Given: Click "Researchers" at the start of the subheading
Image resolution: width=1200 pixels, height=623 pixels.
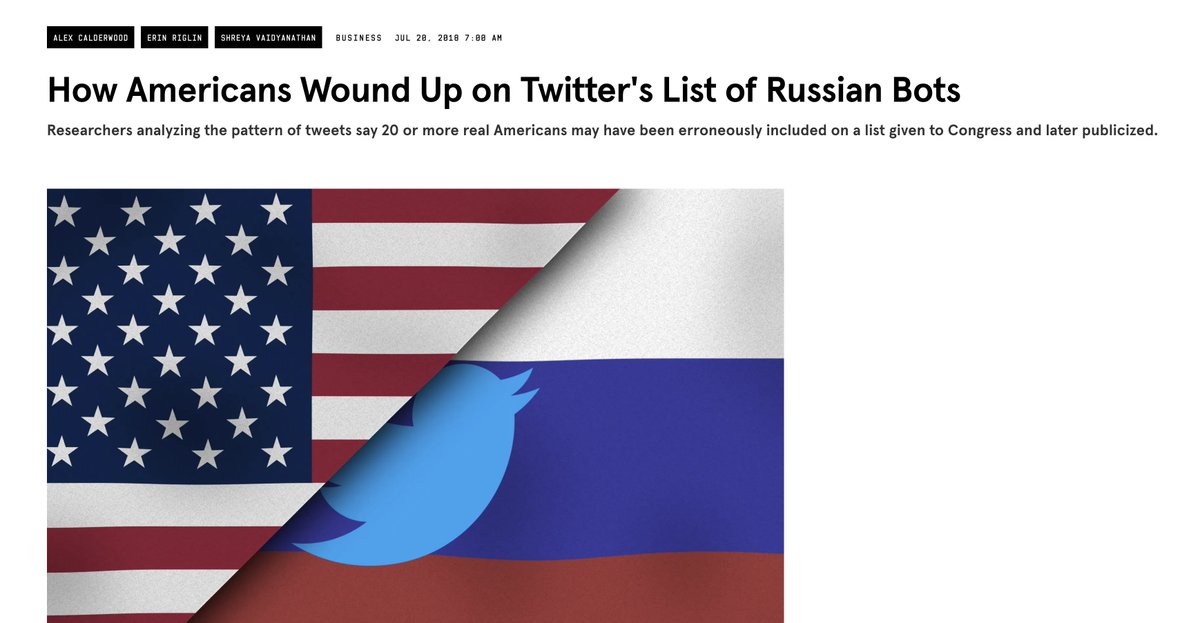Looking at the screenshot, I should click(x=92, y=131).
